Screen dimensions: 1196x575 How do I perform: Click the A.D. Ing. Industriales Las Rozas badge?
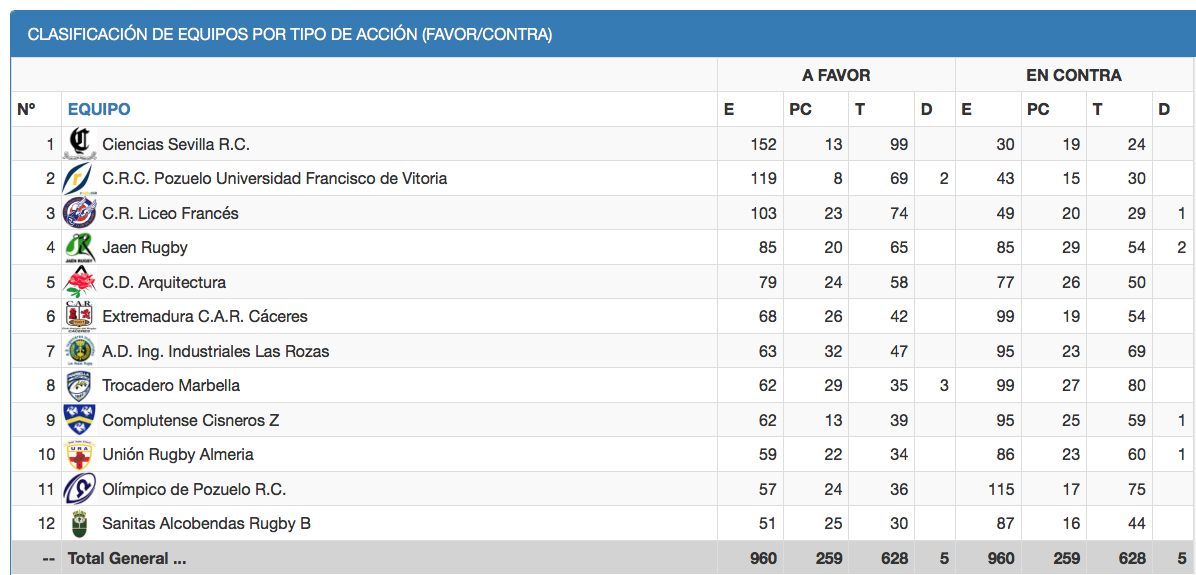click(79, 351)
